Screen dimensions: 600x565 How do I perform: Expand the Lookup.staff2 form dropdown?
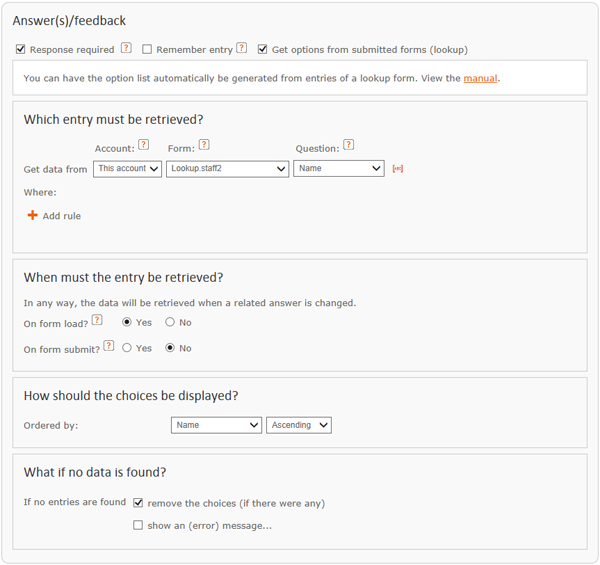click(227, 169)
